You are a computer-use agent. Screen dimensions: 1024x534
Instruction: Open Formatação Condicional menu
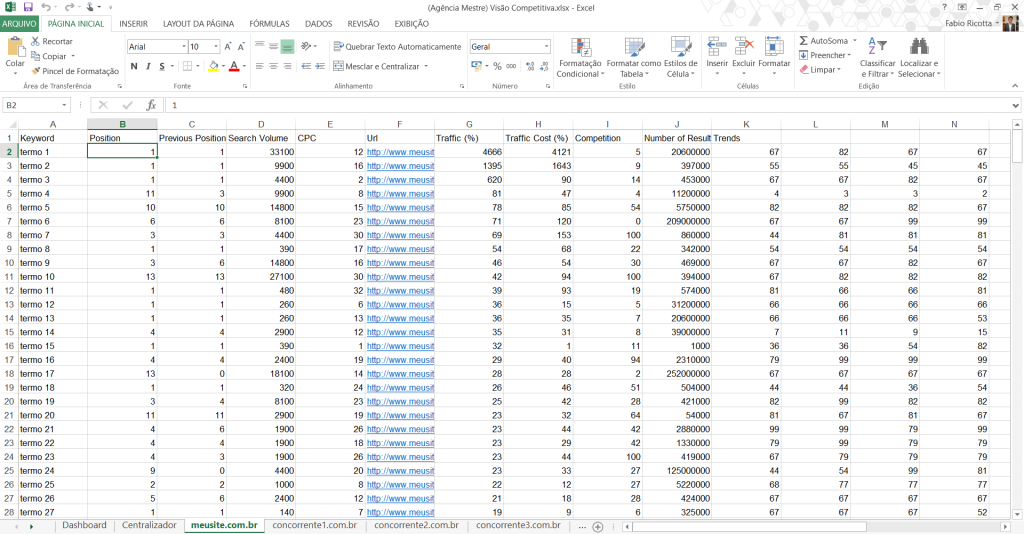579,56
